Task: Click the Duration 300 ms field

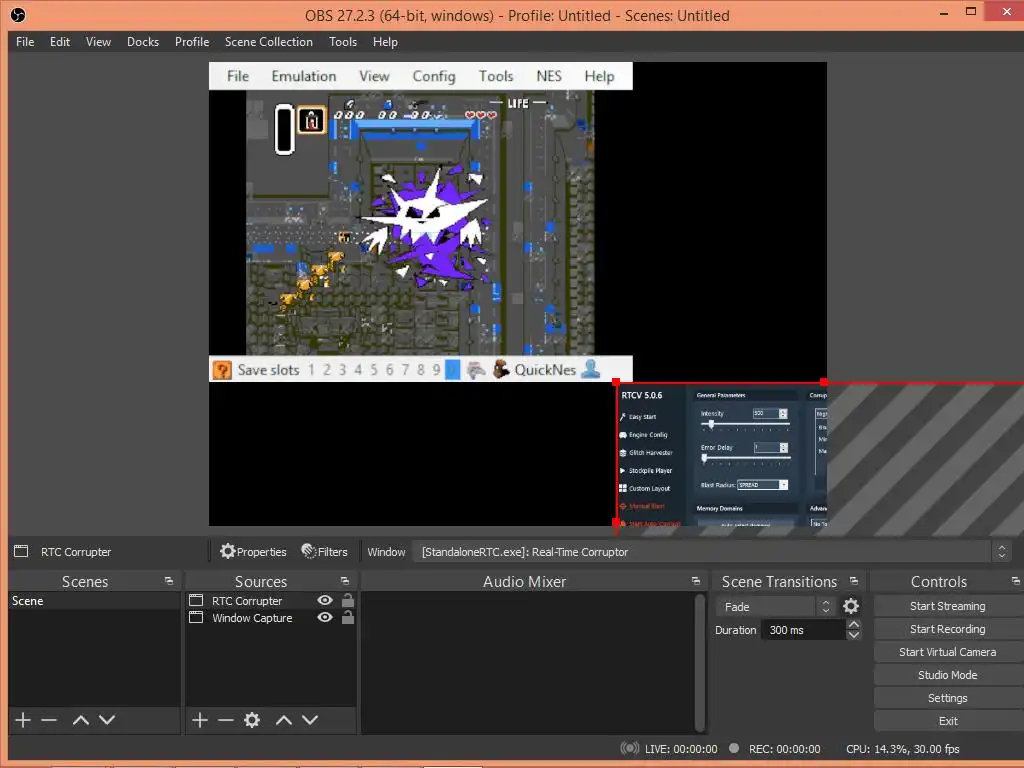Action: point(803,630)
